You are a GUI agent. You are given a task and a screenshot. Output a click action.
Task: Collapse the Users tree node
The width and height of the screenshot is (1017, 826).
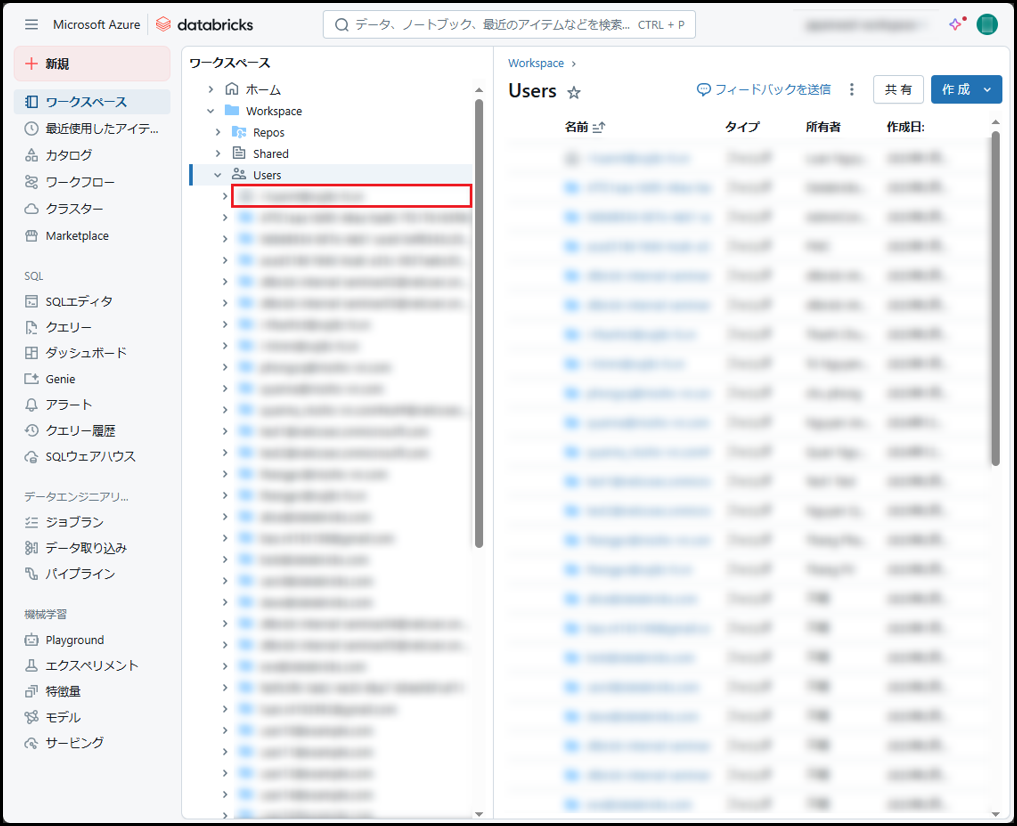coord(218,175)
